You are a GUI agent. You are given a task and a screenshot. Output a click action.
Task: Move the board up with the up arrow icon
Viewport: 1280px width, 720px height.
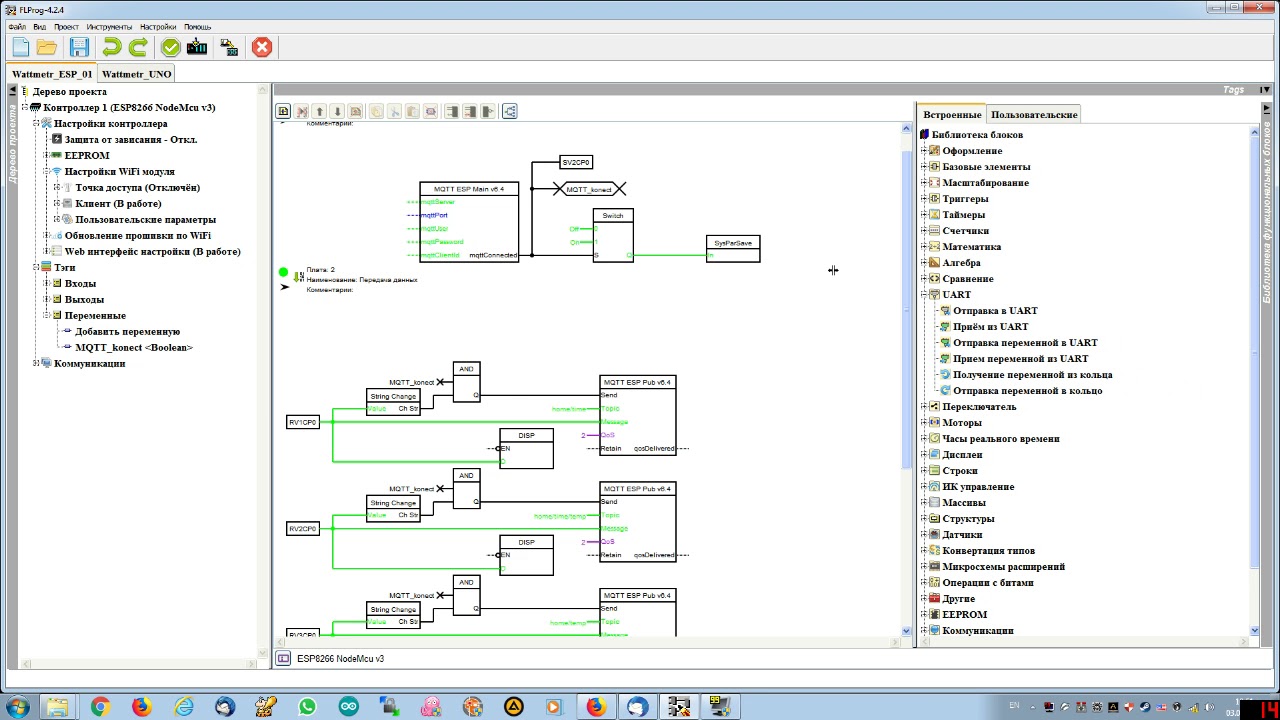point(319,111)
